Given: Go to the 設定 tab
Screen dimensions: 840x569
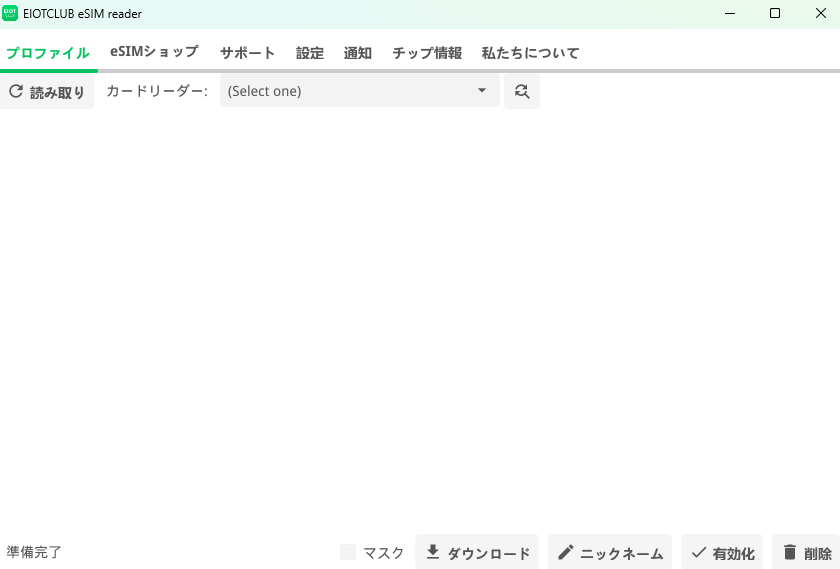Looking at the screenshot, I should pos(310,53).
